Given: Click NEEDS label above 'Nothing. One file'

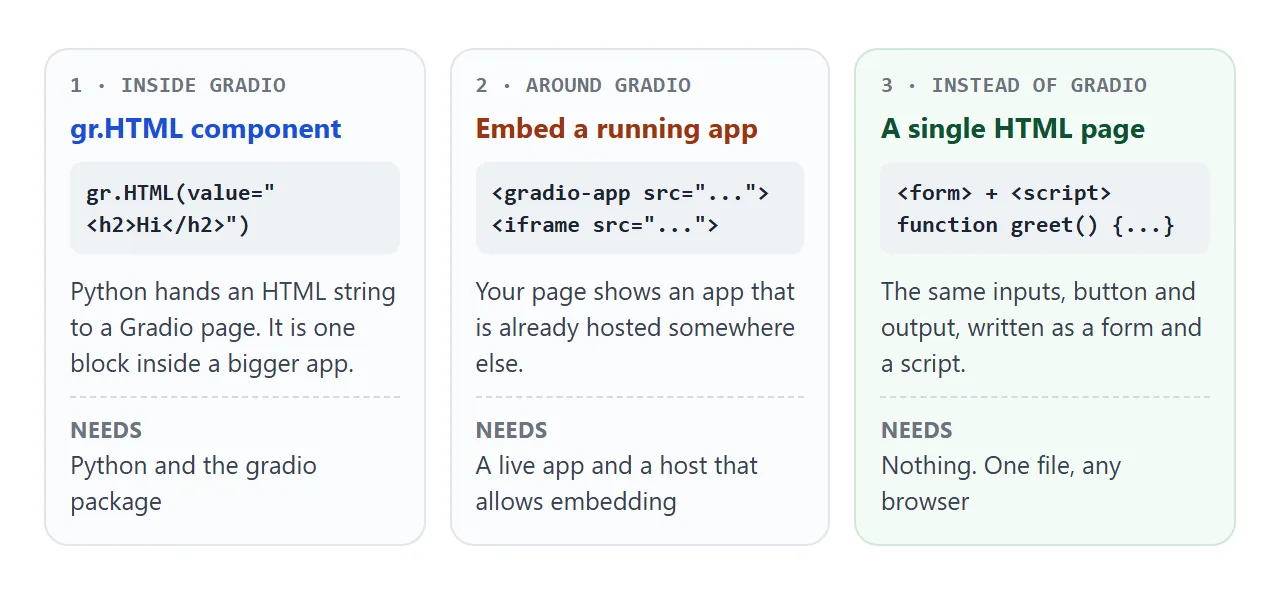Looking at the screenshot, I should [x=916, y=431].
